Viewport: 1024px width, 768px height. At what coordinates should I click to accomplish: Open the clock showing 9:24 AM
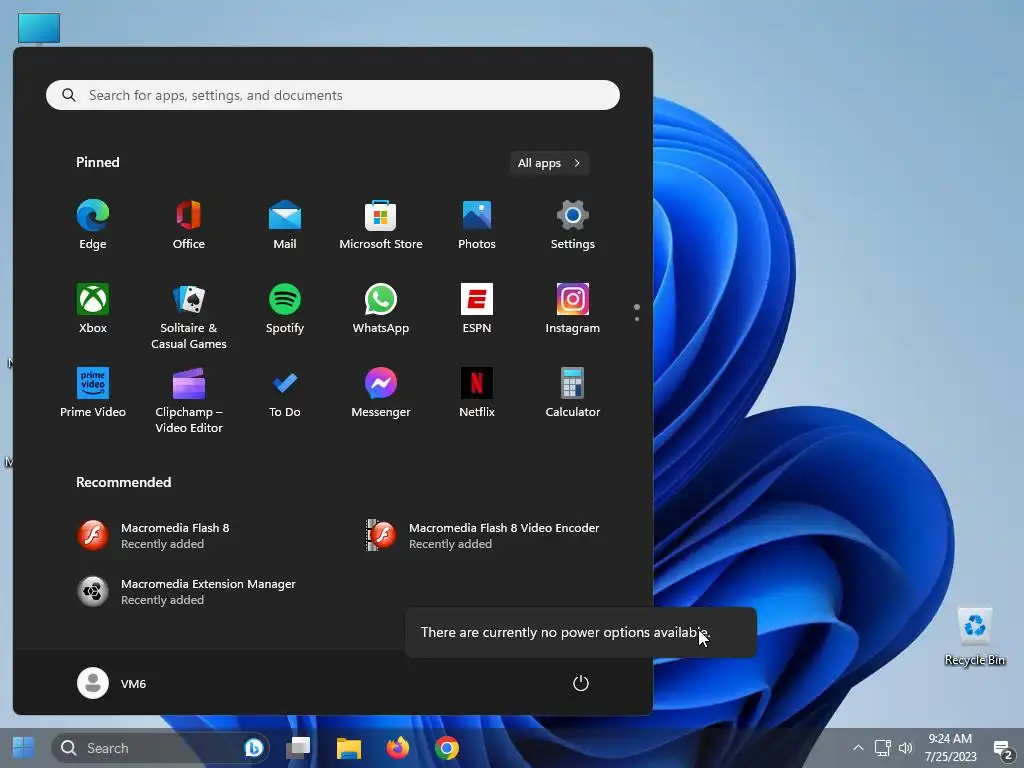pyautogui.click(x=950, y=748)
